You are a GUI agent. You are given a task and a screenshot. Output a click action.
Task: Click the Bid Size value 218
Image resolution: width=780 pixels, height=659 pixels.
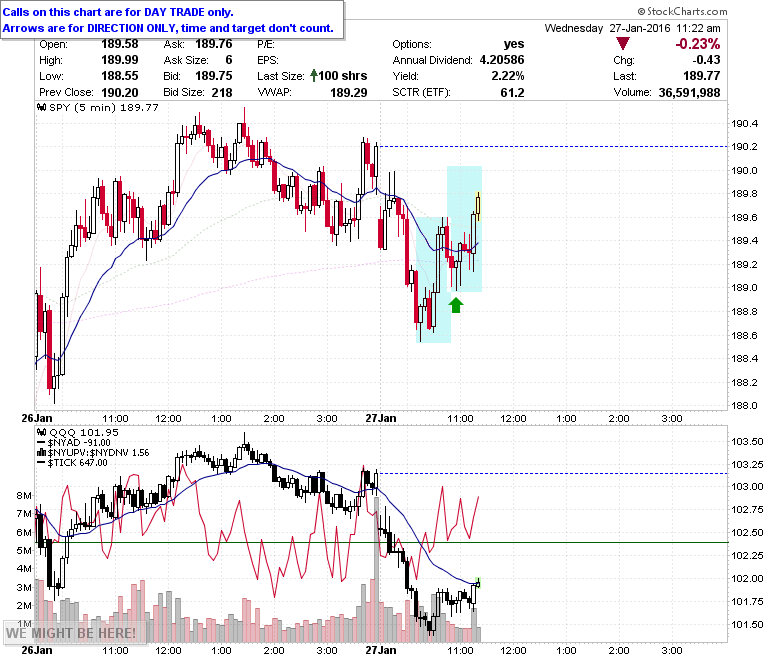click(221, 93)
